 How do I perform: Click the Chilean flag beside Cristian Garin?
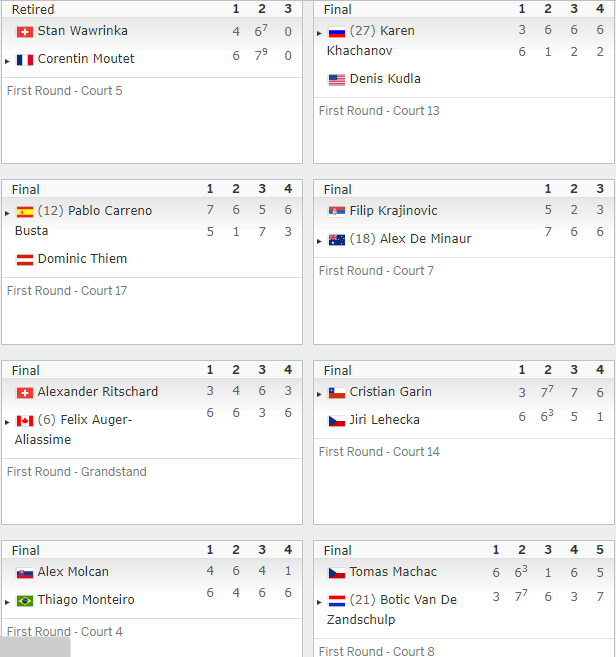pos(336,393)
